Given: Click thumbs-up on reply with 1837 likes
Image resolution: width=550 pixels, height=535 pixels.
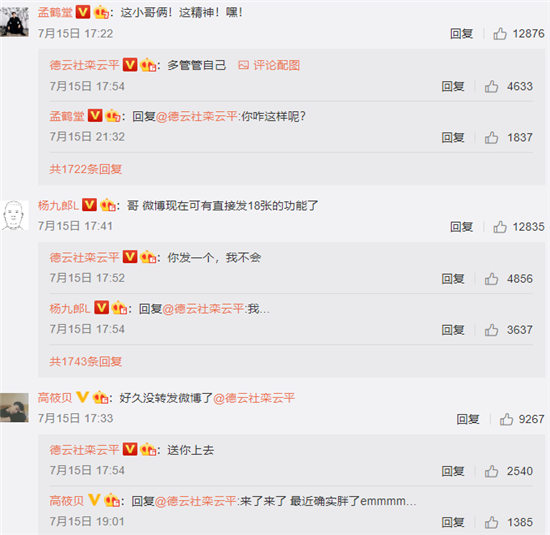Looking at the screenshot, I should point(491,138).
